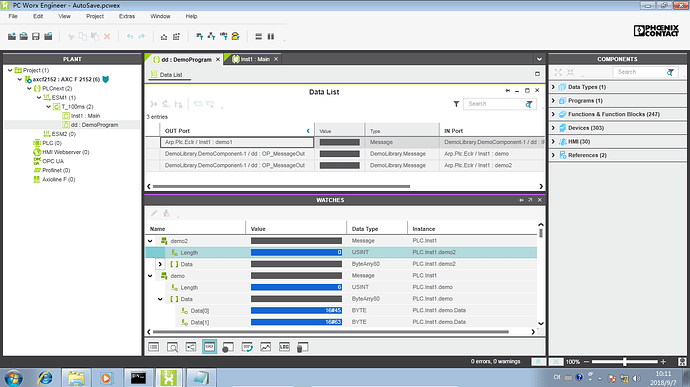The width and height of the screenshot is (690, 387).
Task: Open the Extras menu
Action: click(x=127, y=16)
